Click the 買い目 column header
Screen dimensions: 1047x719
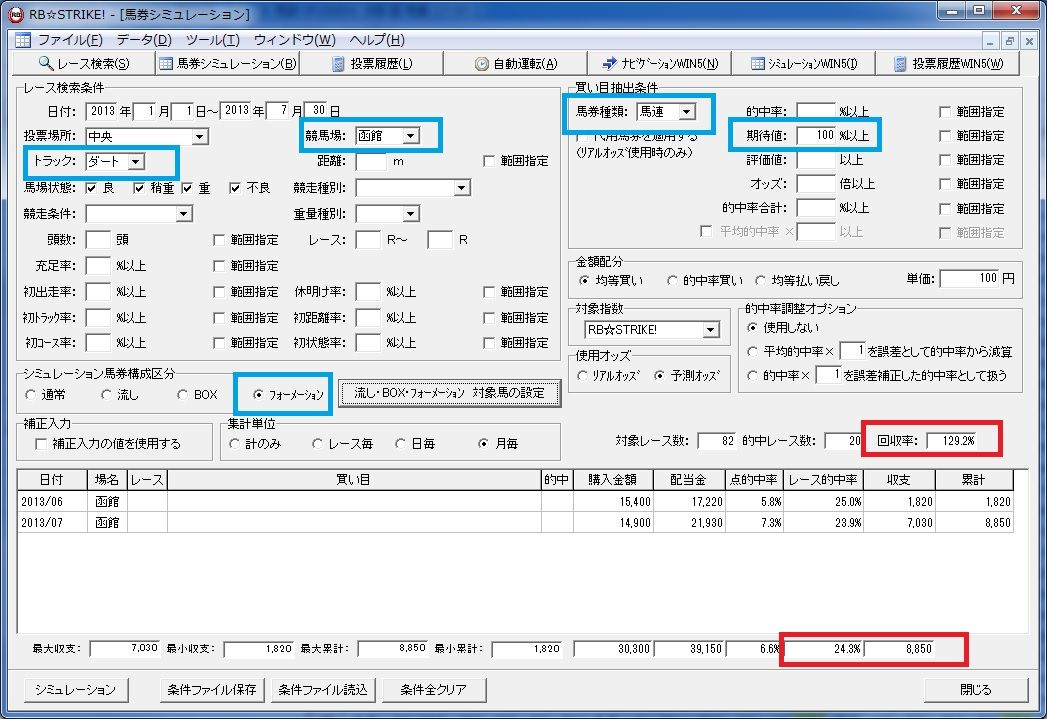tap(353, 480)
